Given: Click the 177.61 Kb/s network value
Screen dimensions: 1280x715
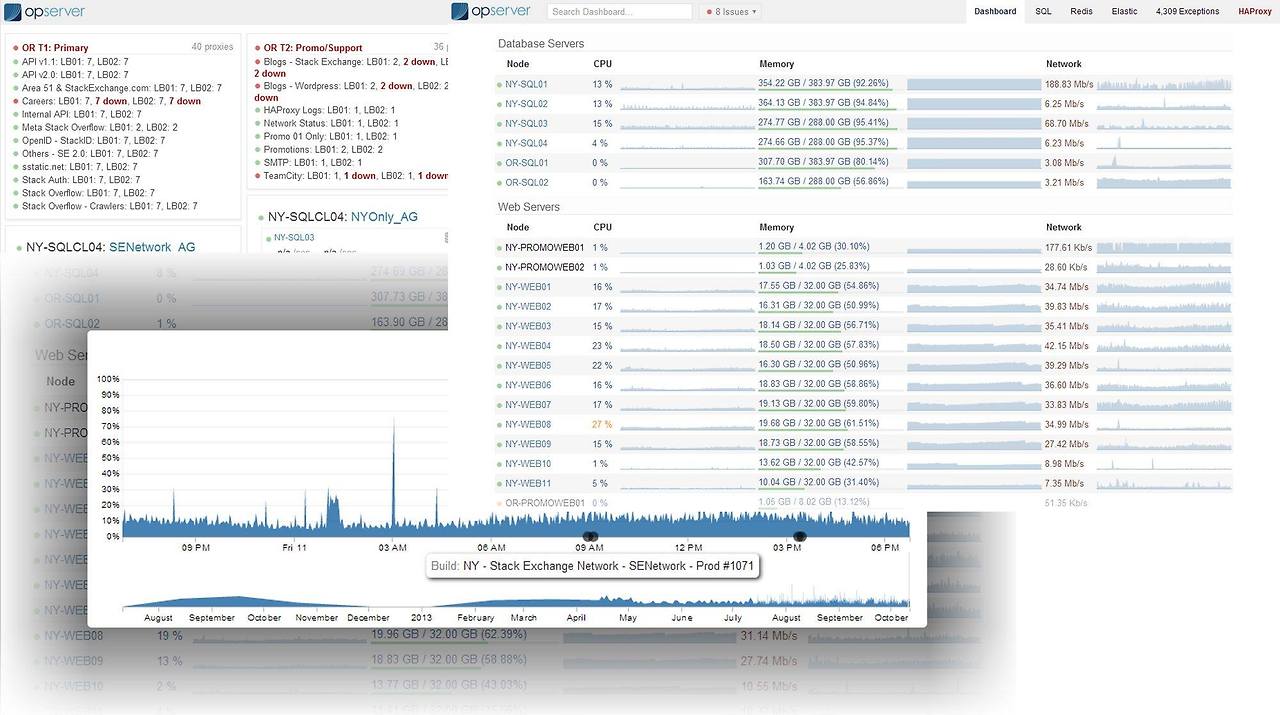Looking at the screenshot, I should click(x=1069, y=247).
